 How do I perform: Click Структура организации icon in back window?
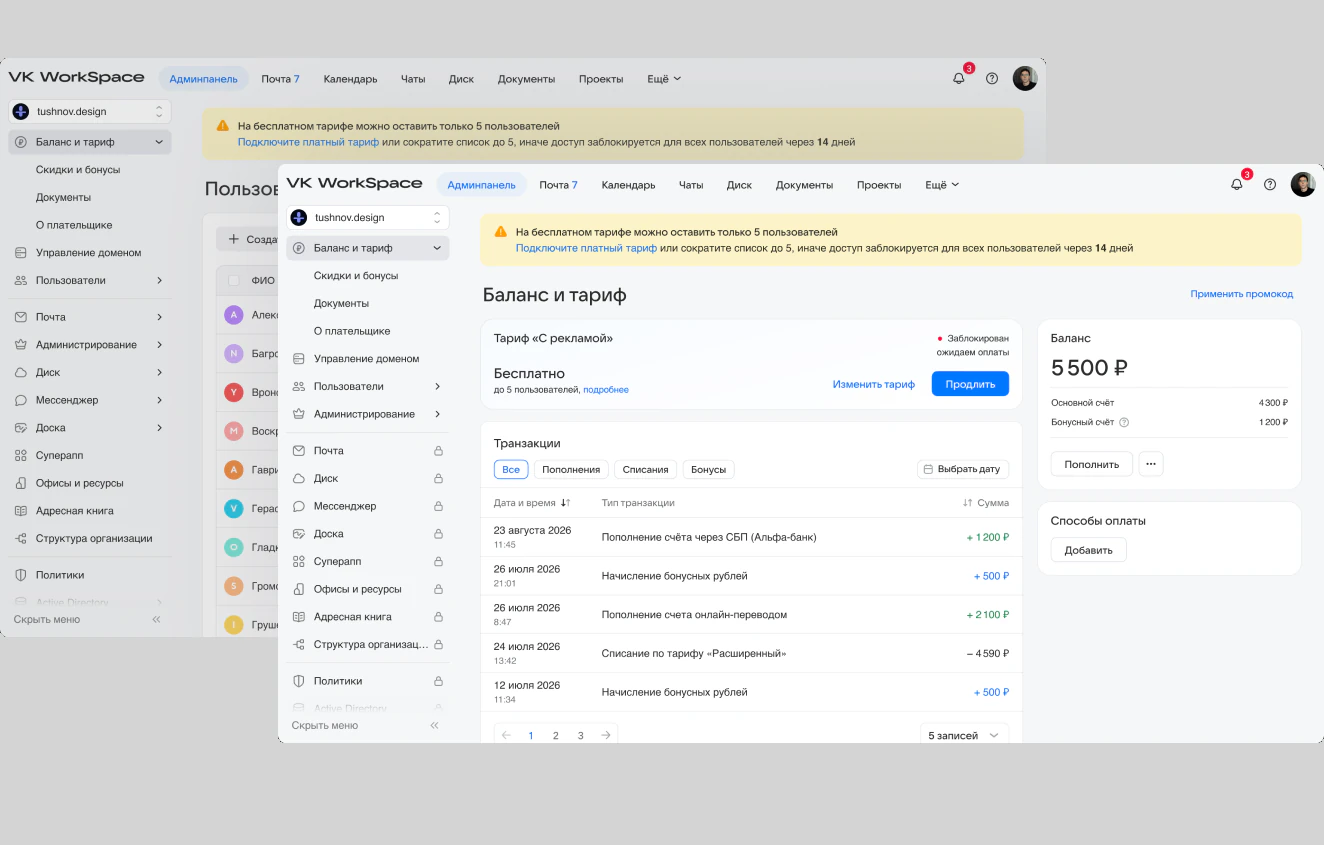point(21,539)
